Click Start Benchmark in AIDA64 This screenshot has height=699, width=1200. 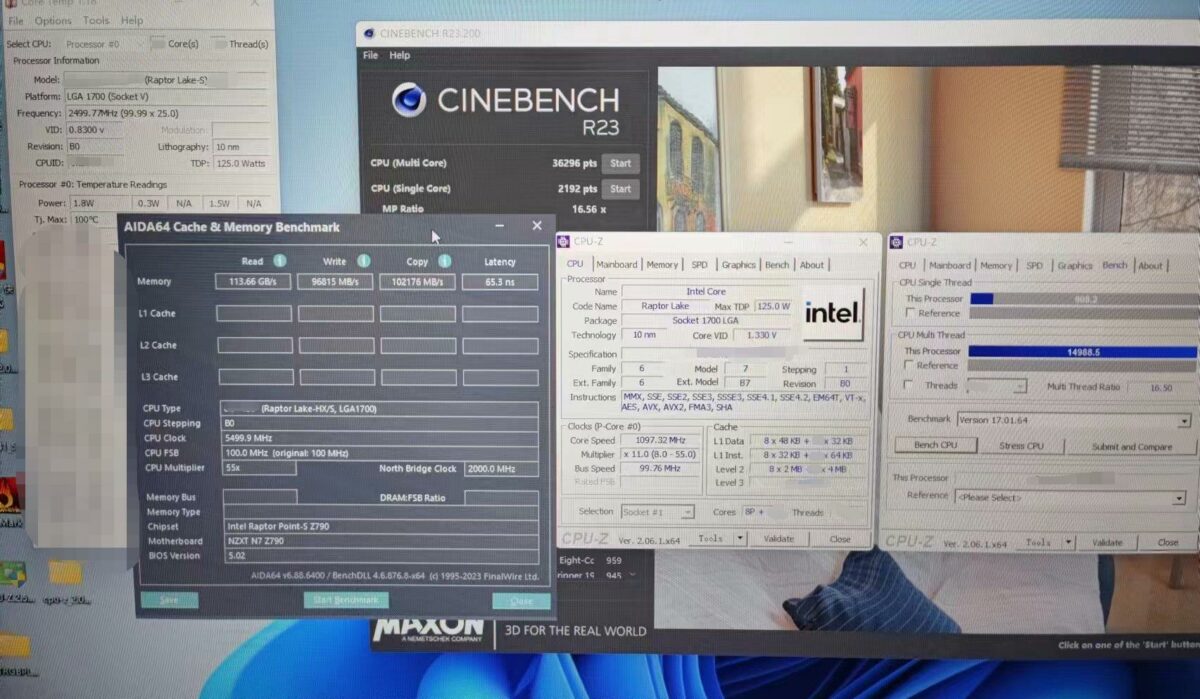click(x=348, y=600)
